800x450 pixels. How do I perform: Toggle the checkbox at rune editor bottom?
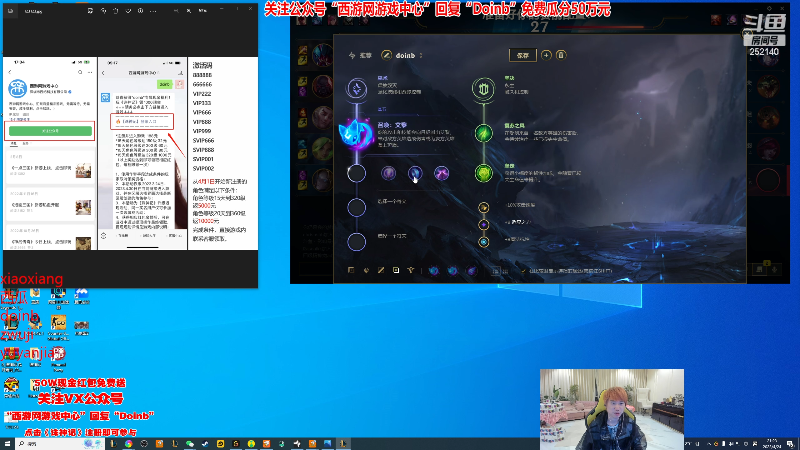[x=523, y=271]
